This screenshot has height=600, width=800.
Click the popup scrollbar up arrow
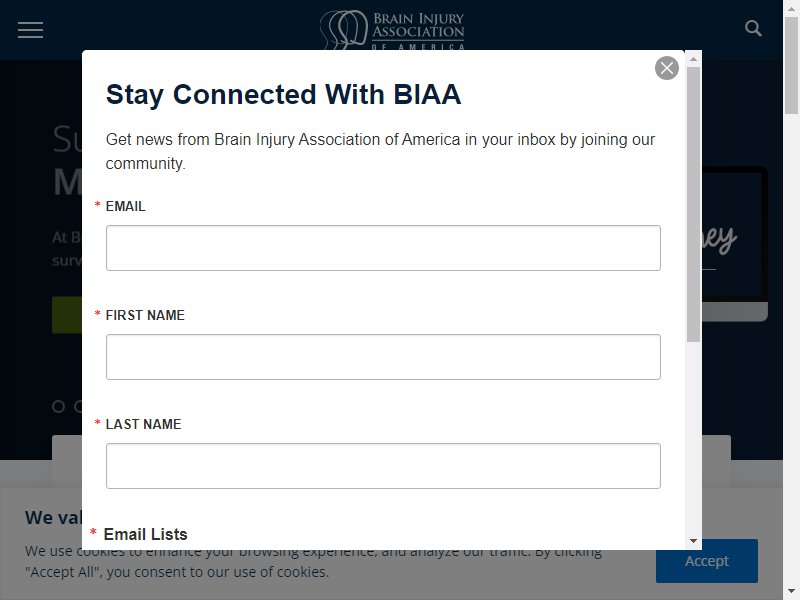coord(693,59)
